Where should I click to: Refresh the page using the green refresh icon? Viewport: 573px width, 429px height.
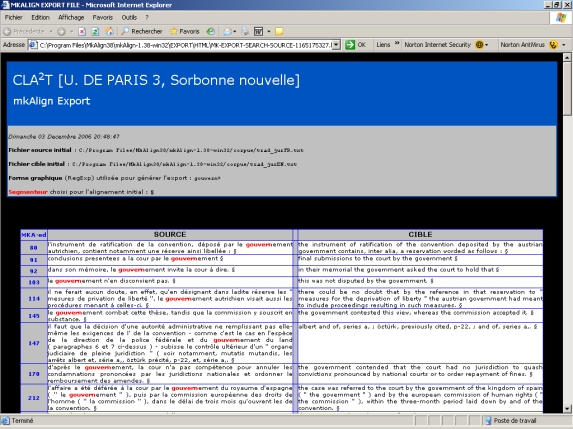coord(95,31)
